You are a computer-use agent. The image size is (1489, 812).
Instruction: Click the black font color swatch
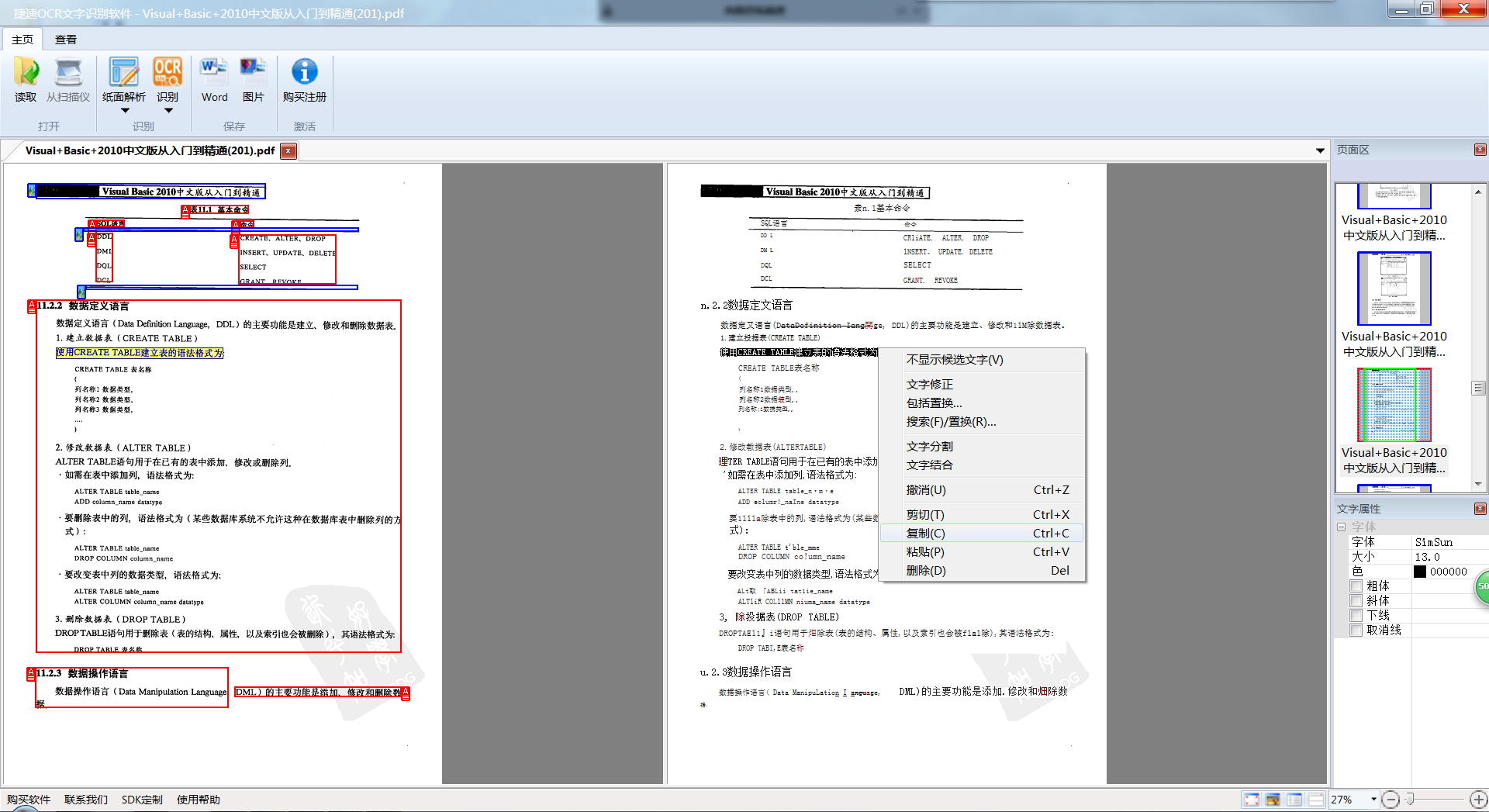(x=1420, y=572)
